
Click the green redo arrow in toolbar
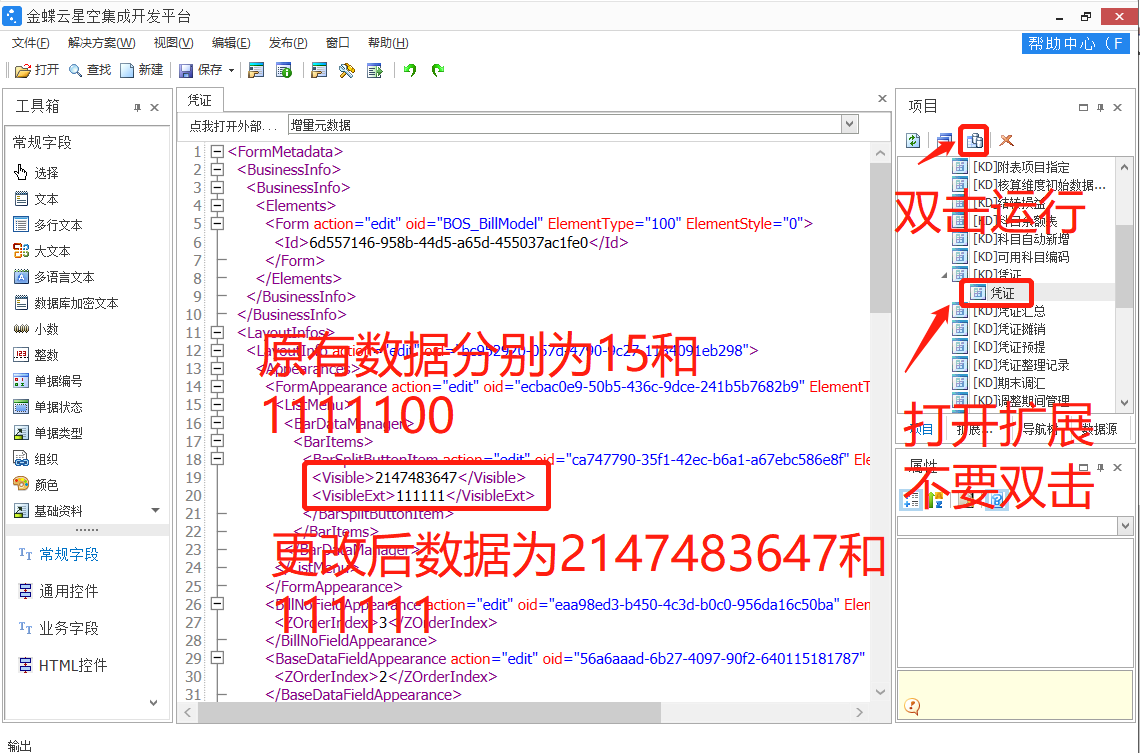click(x=438, y=71)
